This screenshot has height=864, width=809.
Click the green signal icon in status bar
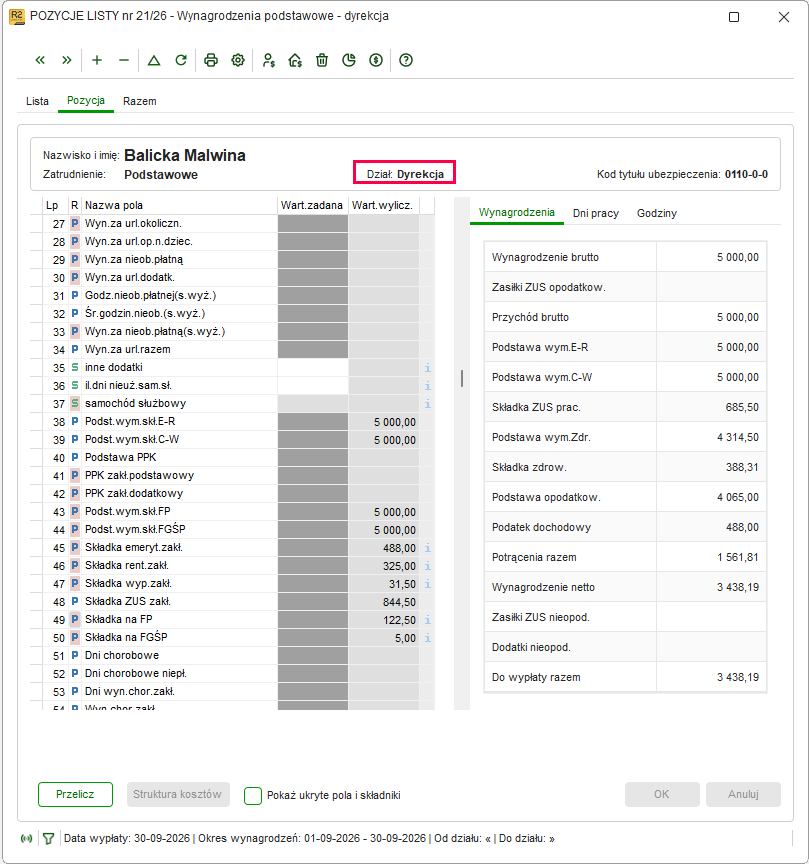coord(26,839)
